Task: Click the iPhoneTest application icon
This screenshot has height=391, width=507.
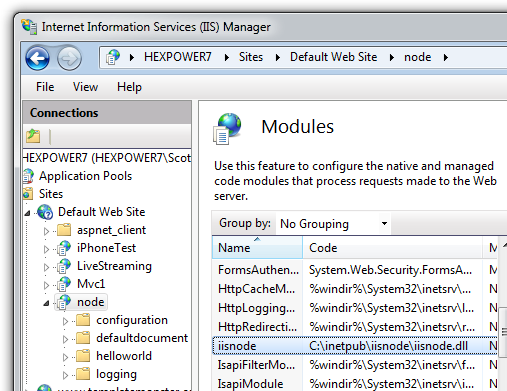Action: pos(63,248)
